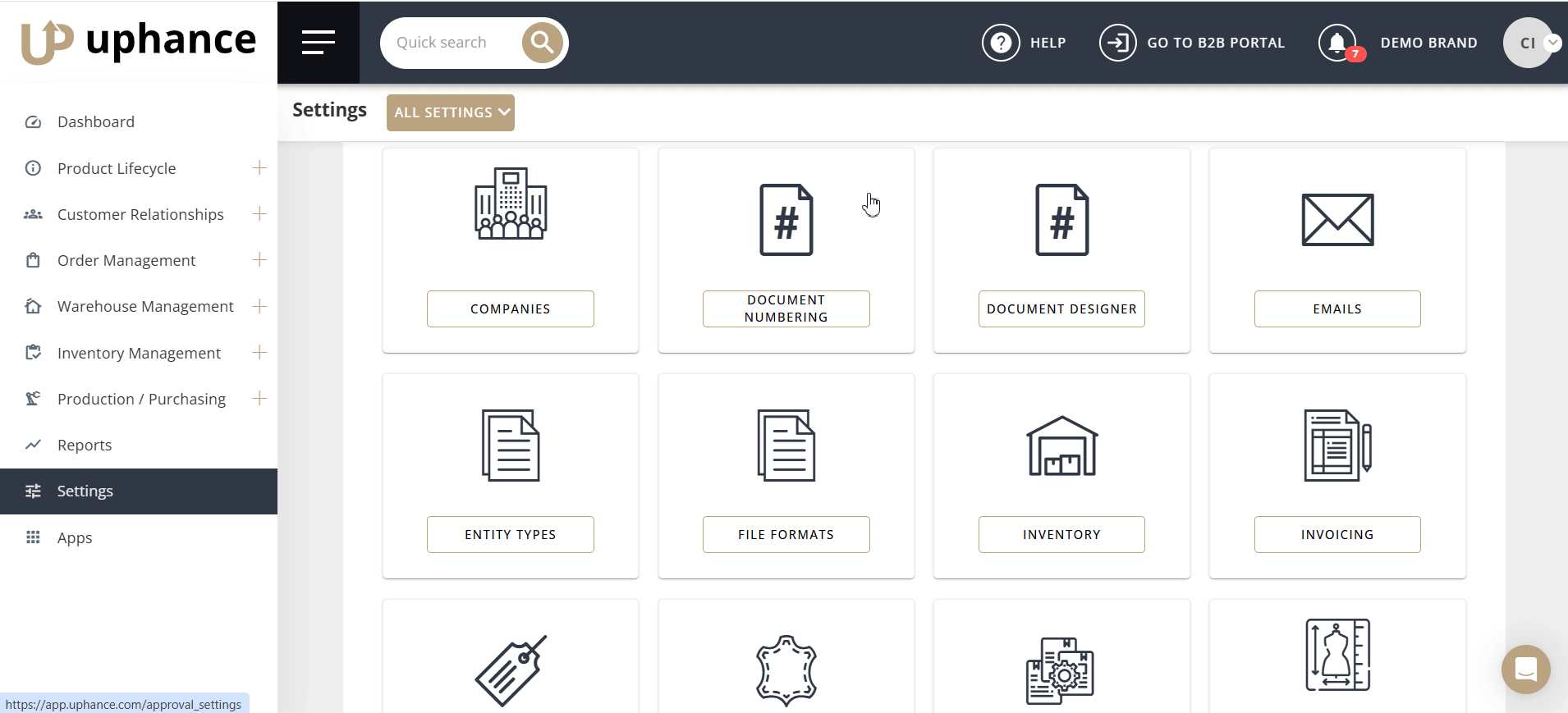Click the Companies building icon
Image resolution: width=1568 pixels, height=713 pixels.
[x=511, y=204]
